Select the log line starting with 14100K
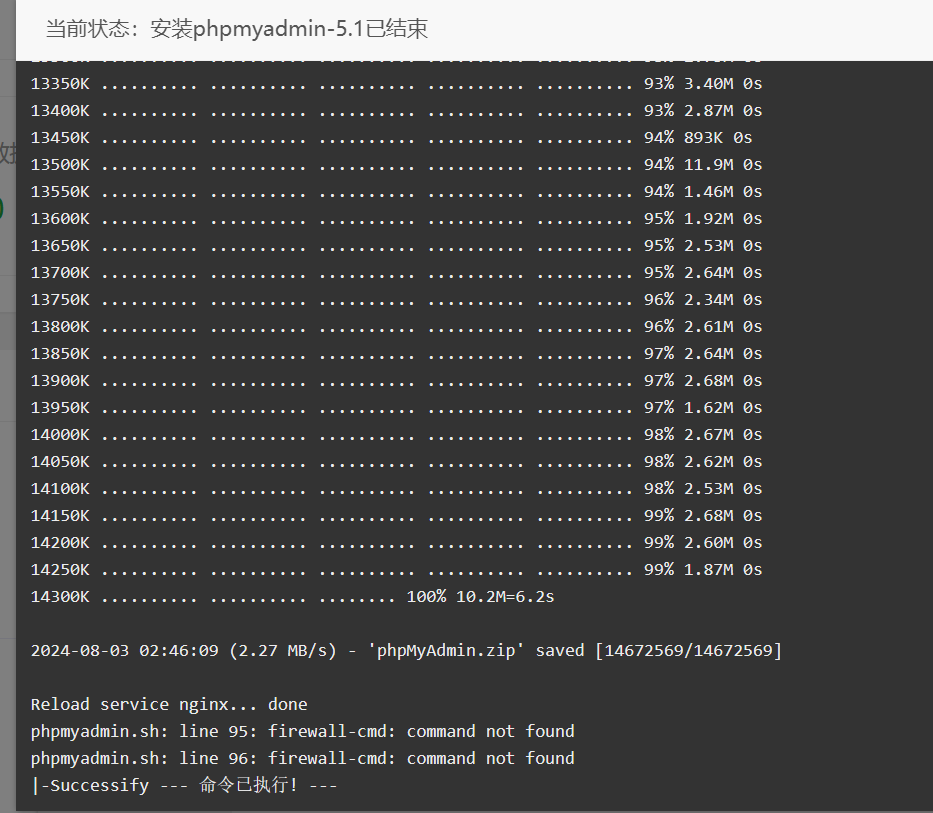 [x=396, y=489]
